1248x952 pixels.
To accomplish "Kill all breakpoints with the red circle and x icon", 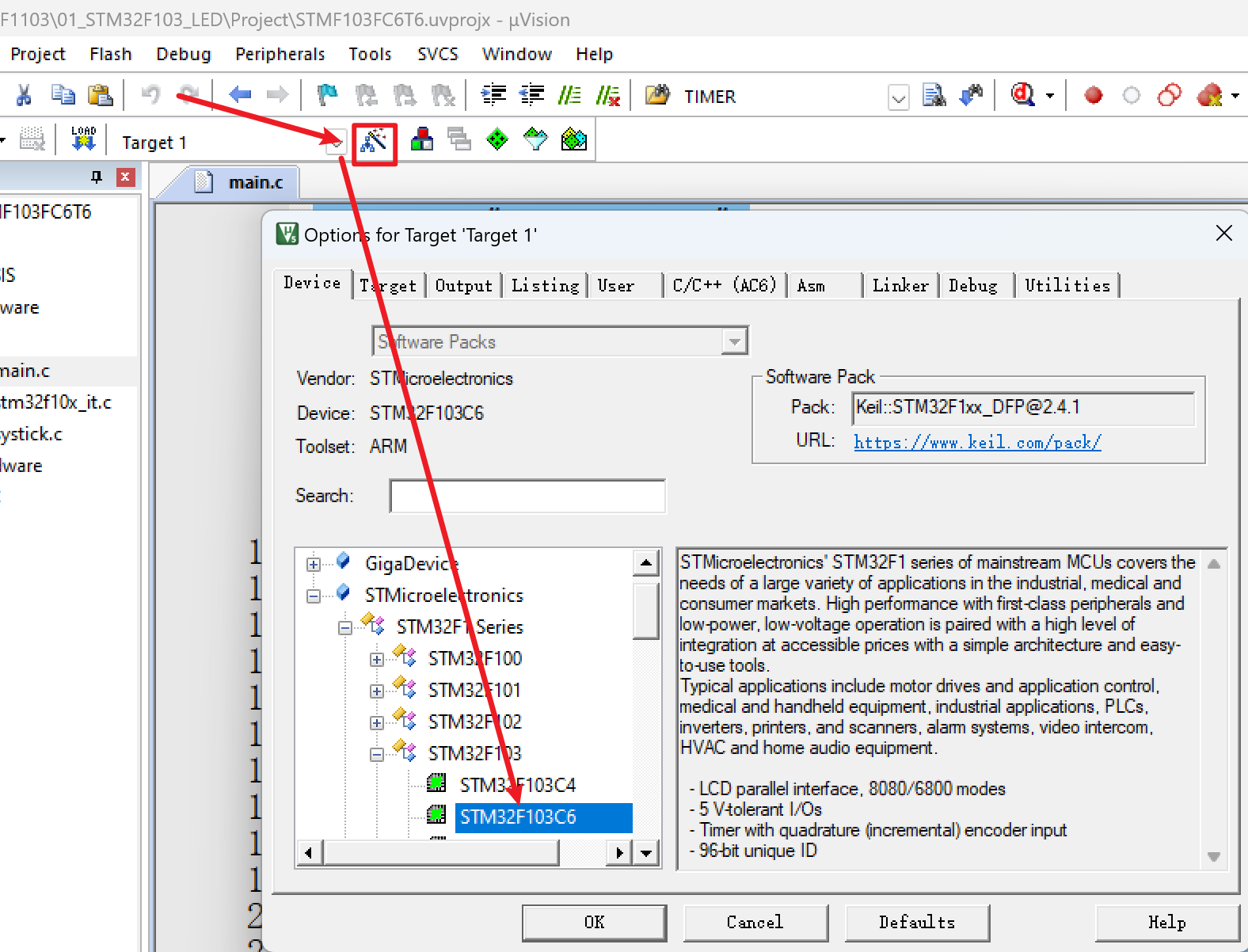I will tap(1210, 96).
